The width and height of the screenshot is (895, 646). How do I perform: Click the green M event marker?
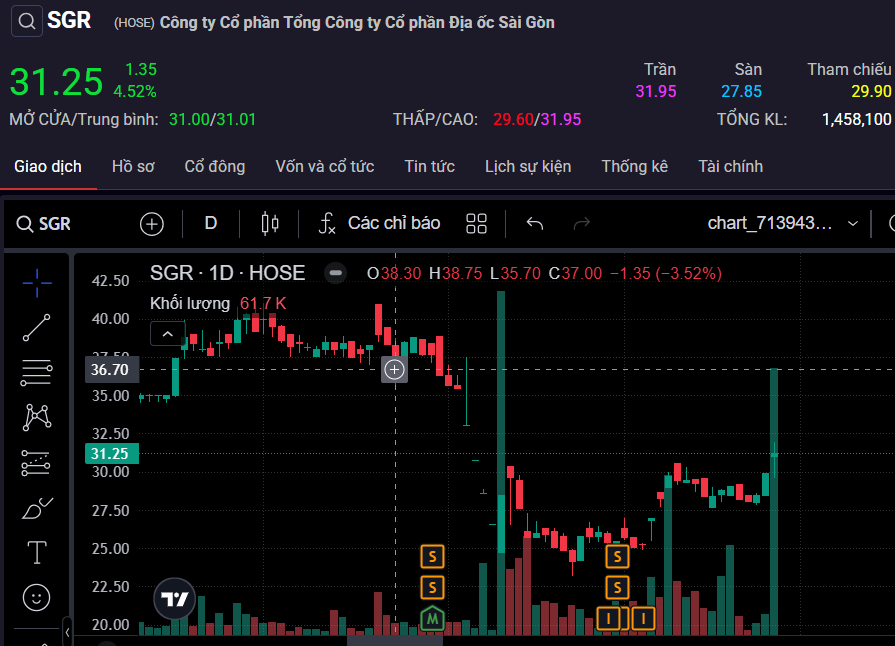point(432,619)
